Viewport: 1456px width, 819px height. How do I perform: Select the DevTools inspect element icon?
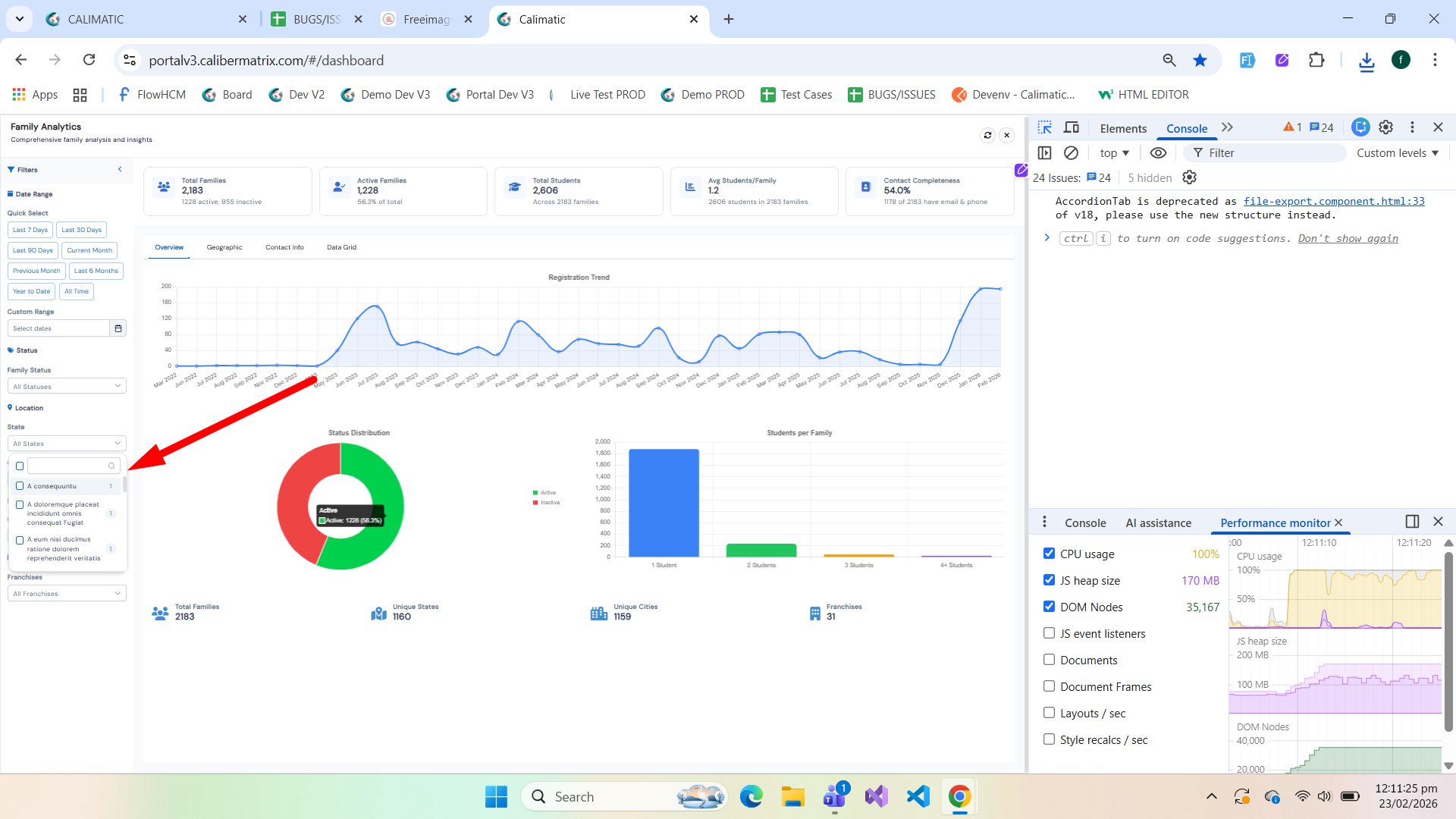tap(1044, 127)
